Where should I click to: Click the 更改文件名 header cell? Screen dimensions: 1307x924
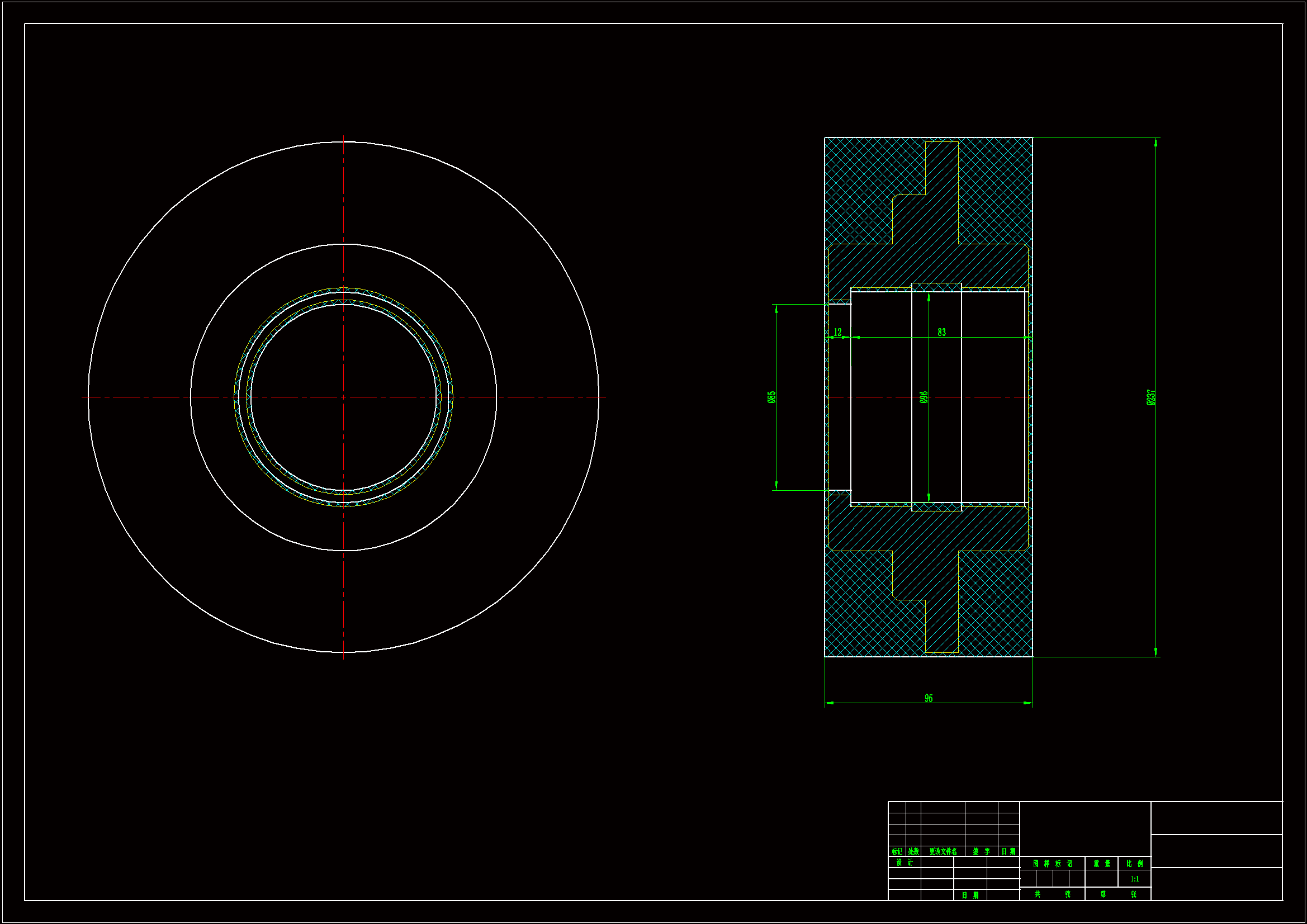click(x=943, y=852)
